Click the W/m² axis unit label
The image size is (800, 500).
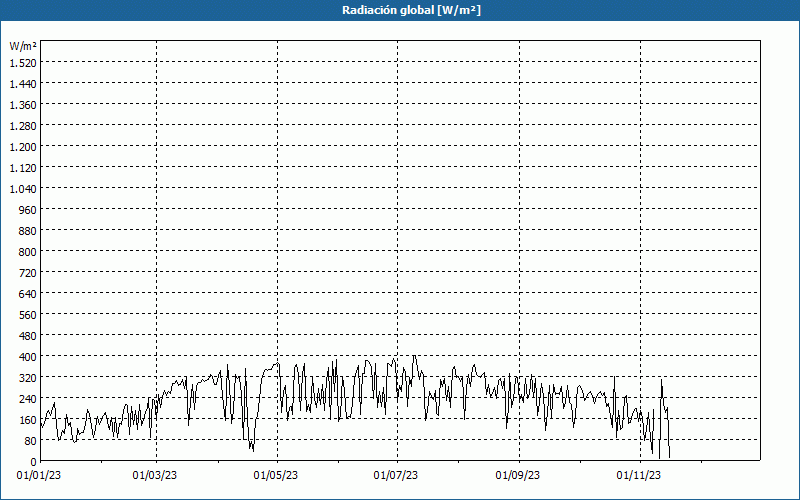click(23, 46)
